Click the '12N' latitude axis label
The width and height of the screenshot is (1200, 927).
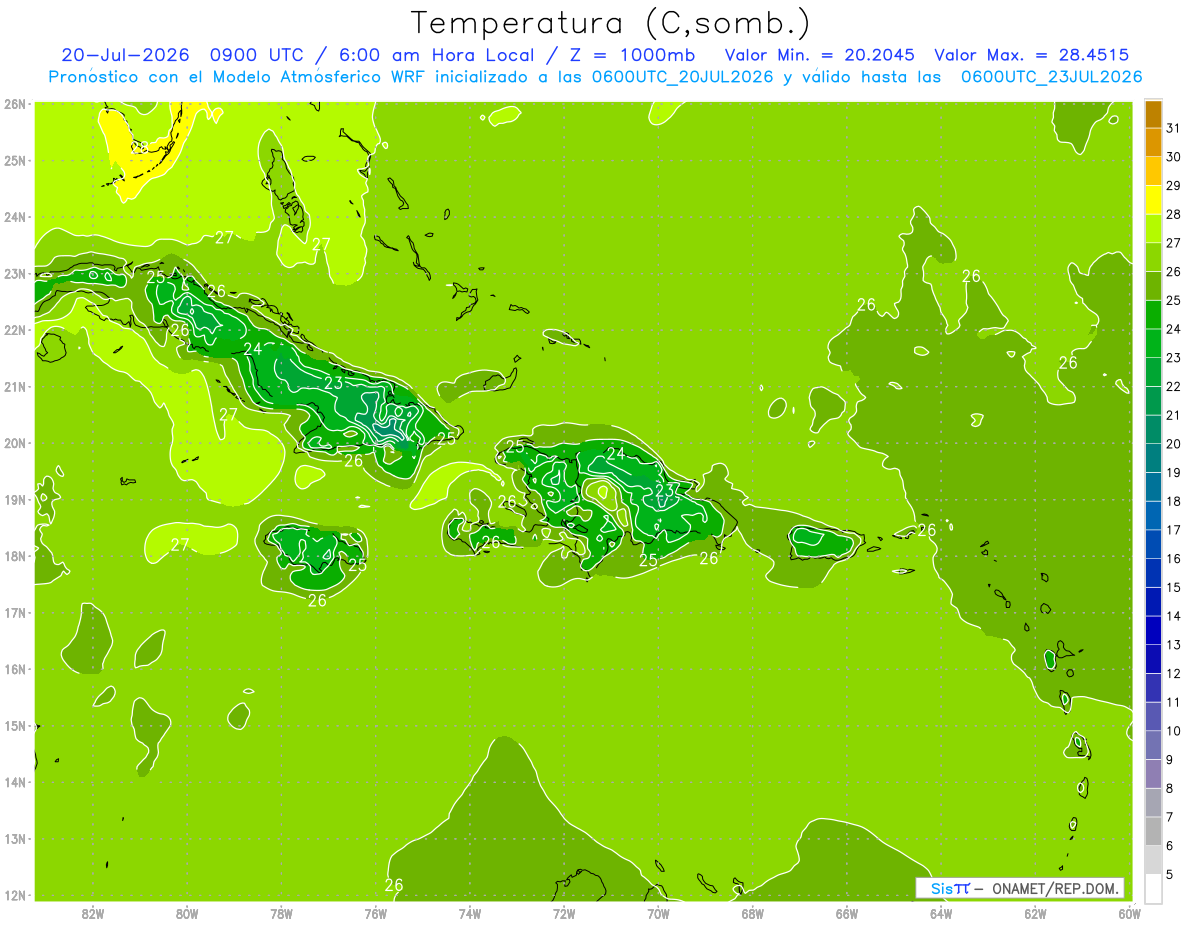point(15,895)
